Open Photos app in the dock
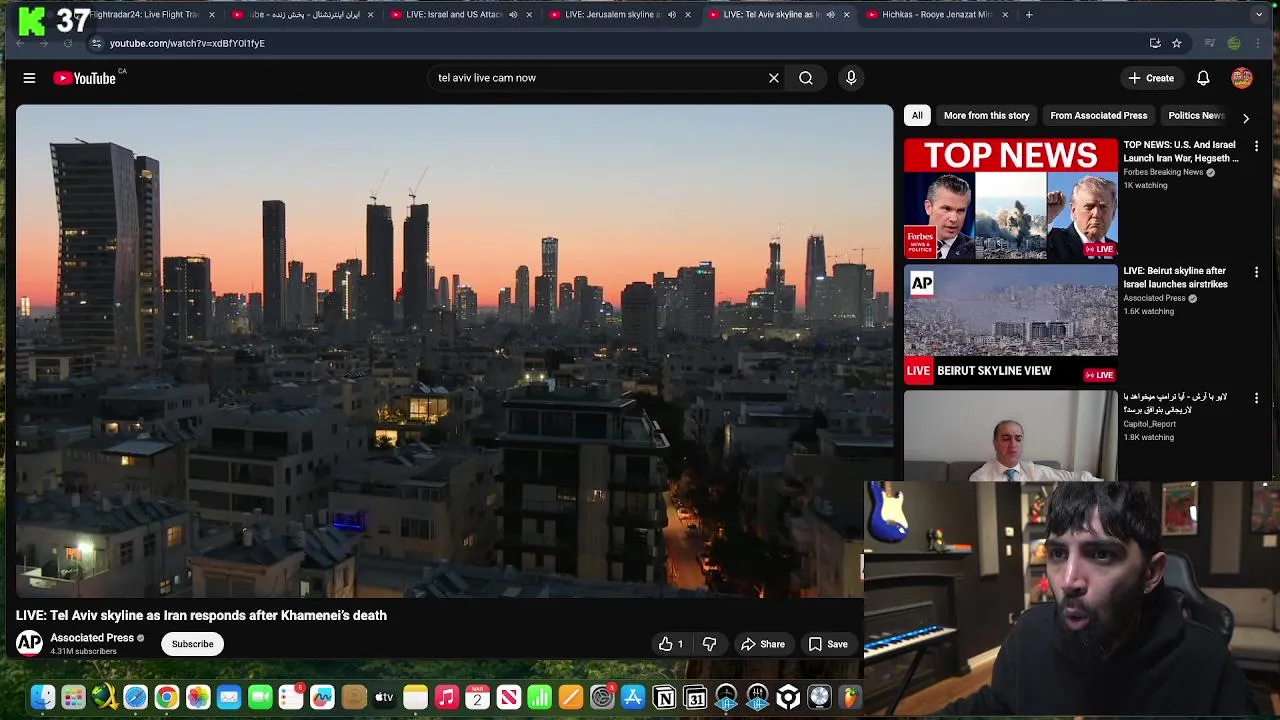The height and width of the screenshot is (720, 1280). [x=198, y=697]
